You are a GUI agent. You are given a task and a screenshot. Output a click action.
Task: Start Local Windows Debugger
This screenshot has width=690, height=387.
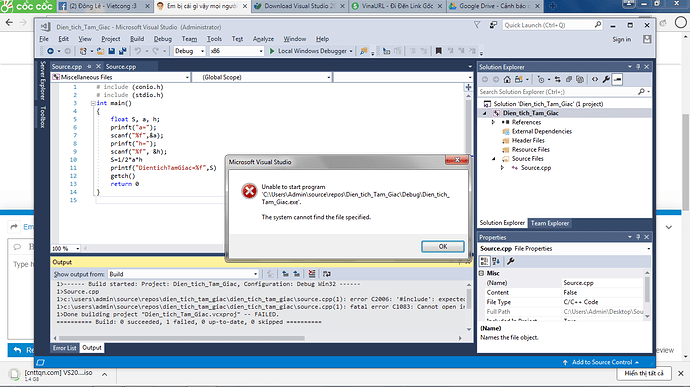click(x=311, y=51)
